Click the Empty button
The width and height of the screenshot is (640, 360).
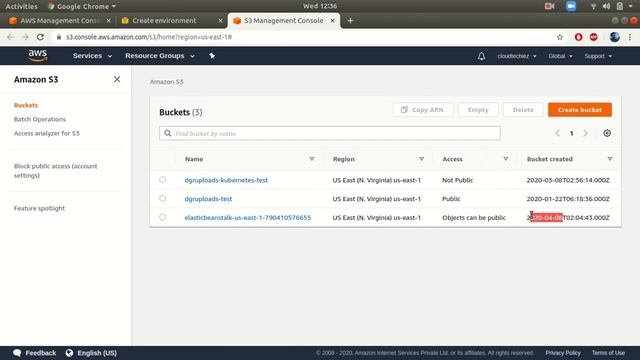click(478, 109)
